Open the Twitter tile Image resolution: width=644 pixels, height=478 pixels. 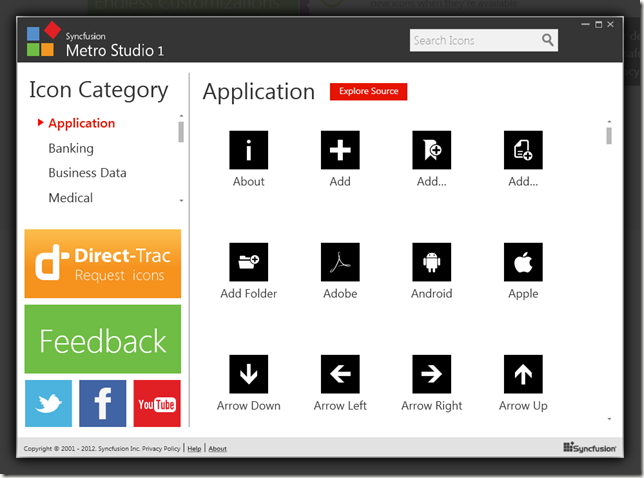click(x=48, y=403)
